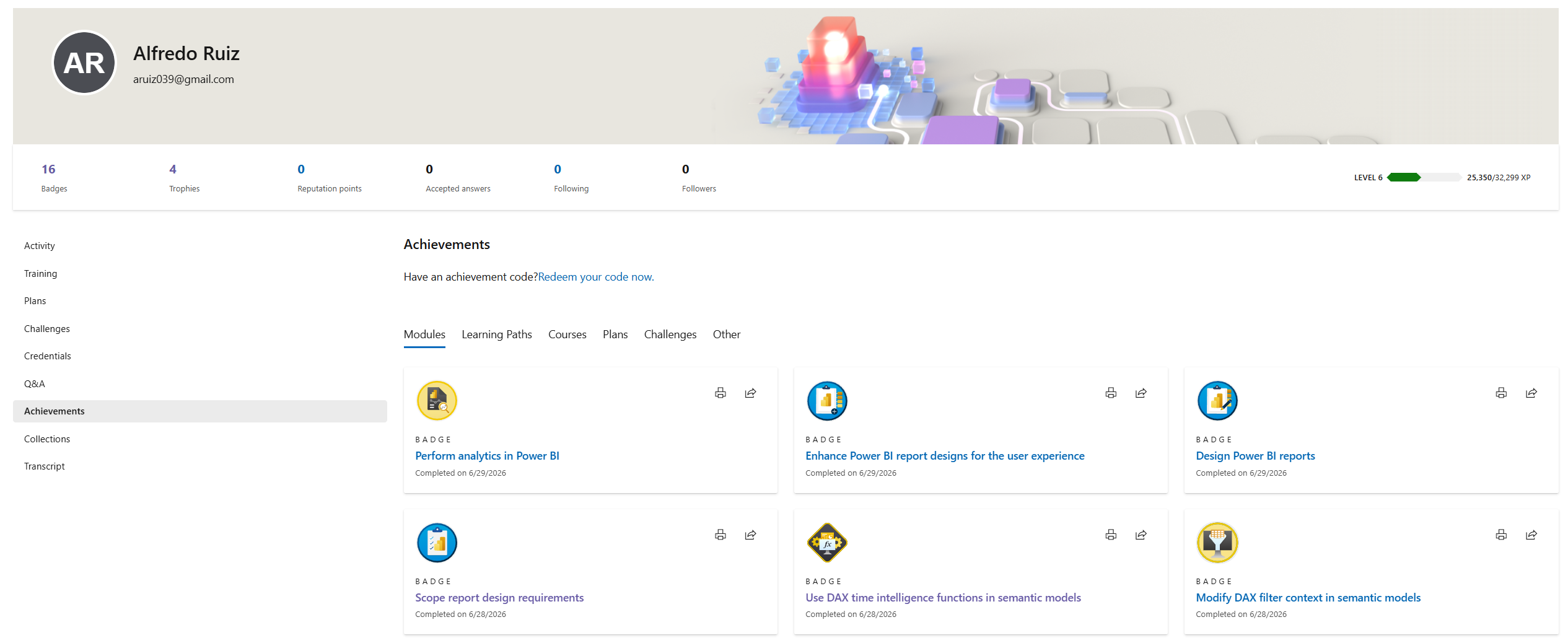The height and width of the screenshot is (643, 1568).
Task: Open Enhance Power BI report designs module
Action: 945,456
